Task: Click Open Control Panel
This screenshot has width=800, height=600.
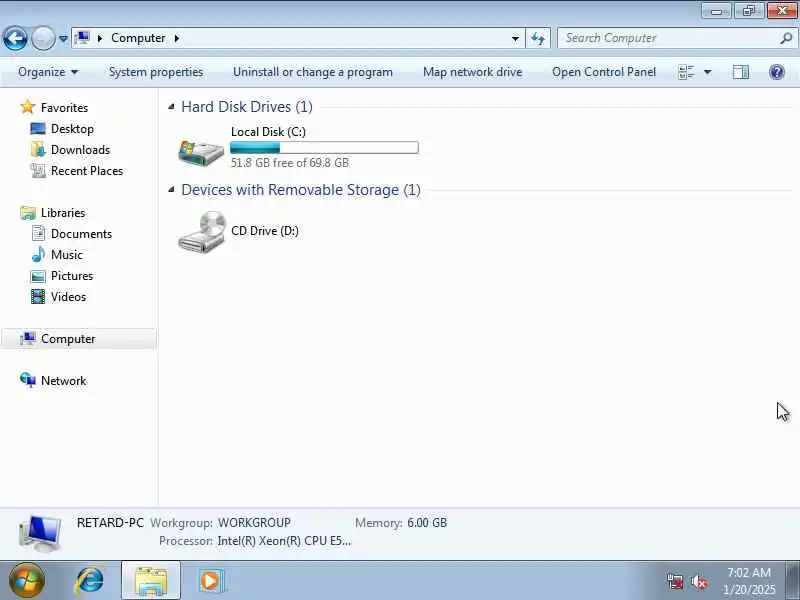Action: [x=604, y=72]
